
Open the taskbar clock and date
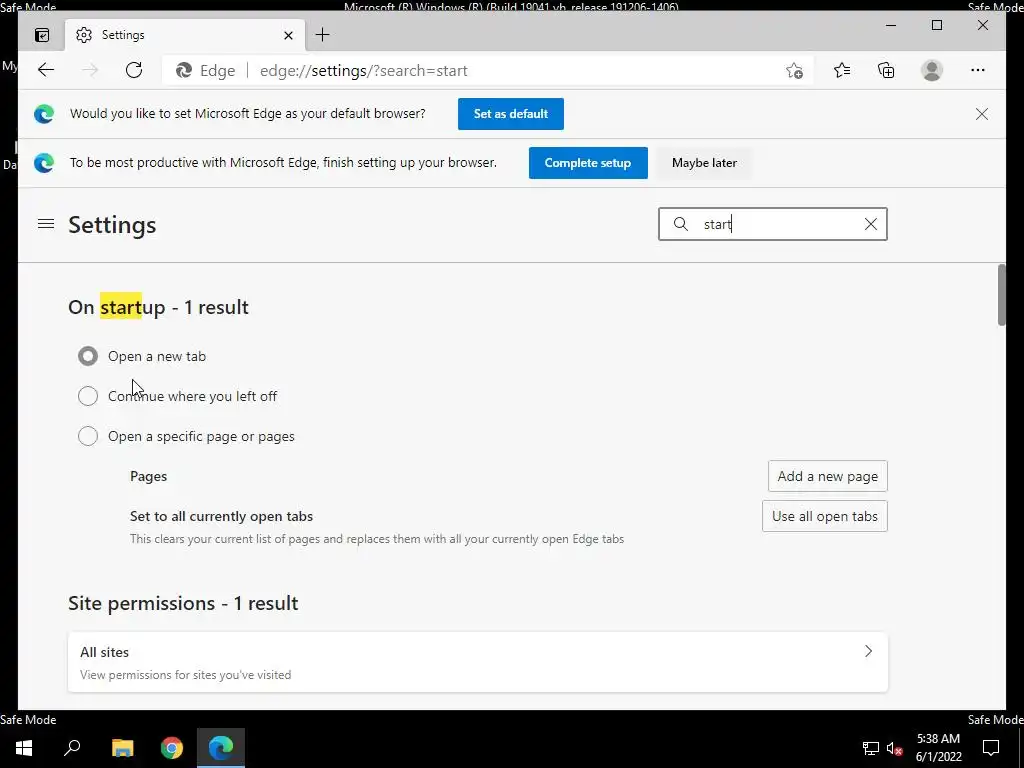(x=938, y=748)
